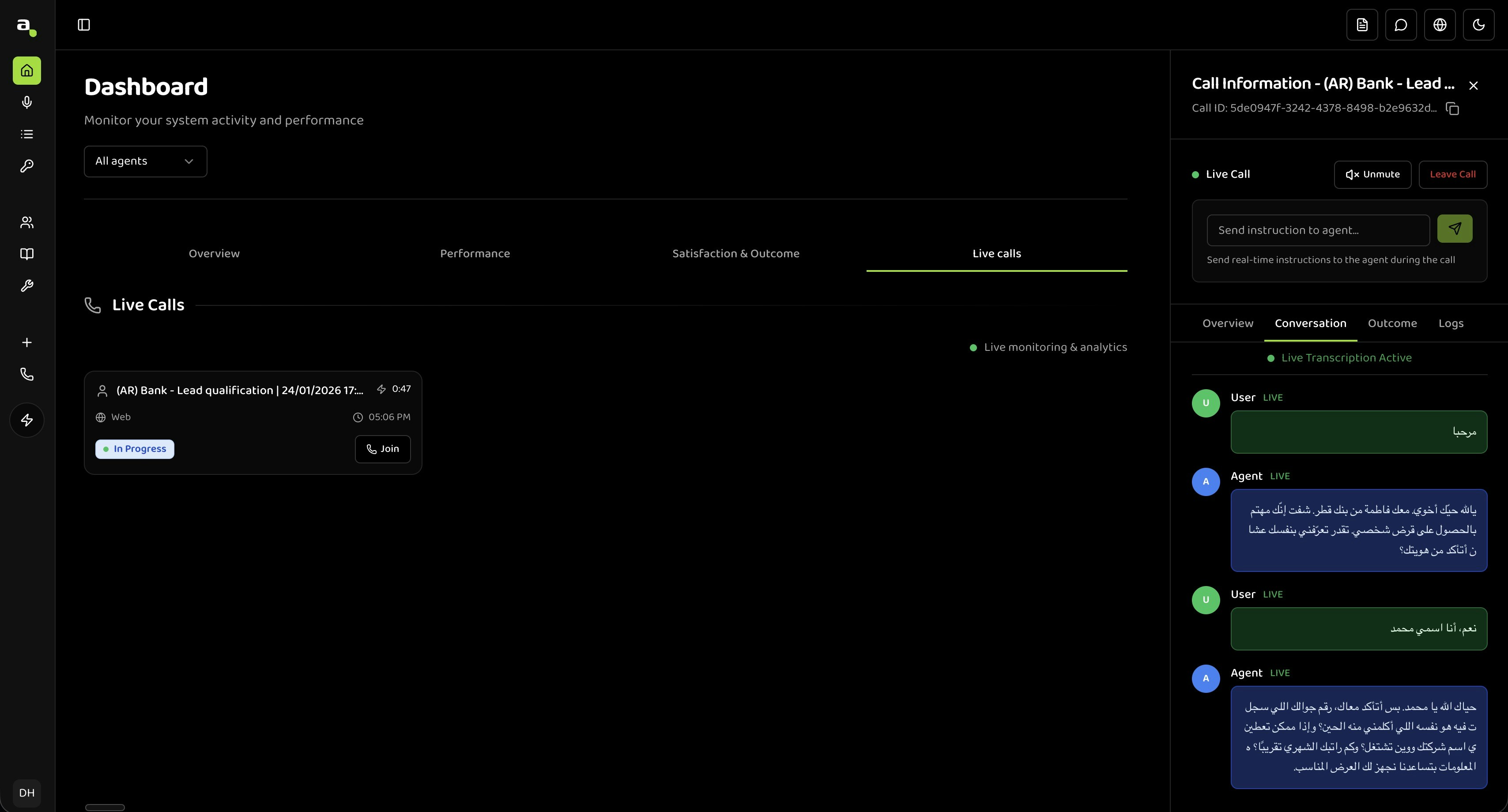Open the list view icon in the sidebar
Screen dimensions: 1508x812
click(26, 133)
